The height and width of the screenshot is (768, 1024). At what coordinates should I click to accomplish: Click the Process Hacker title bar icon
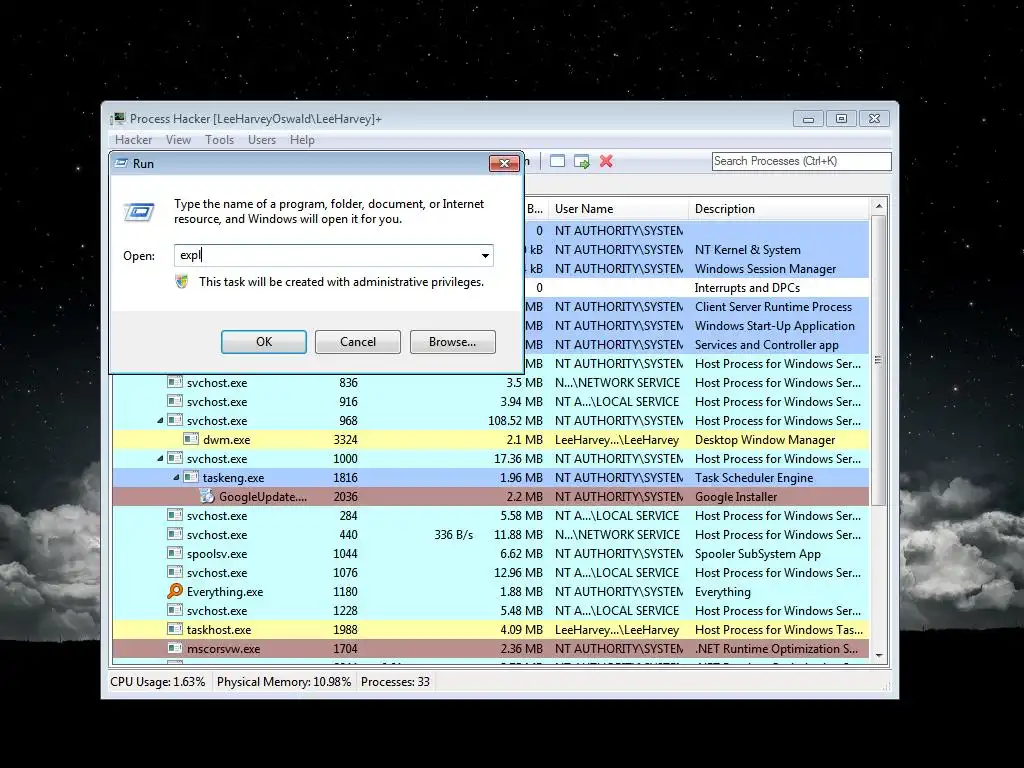coord(118,118)
